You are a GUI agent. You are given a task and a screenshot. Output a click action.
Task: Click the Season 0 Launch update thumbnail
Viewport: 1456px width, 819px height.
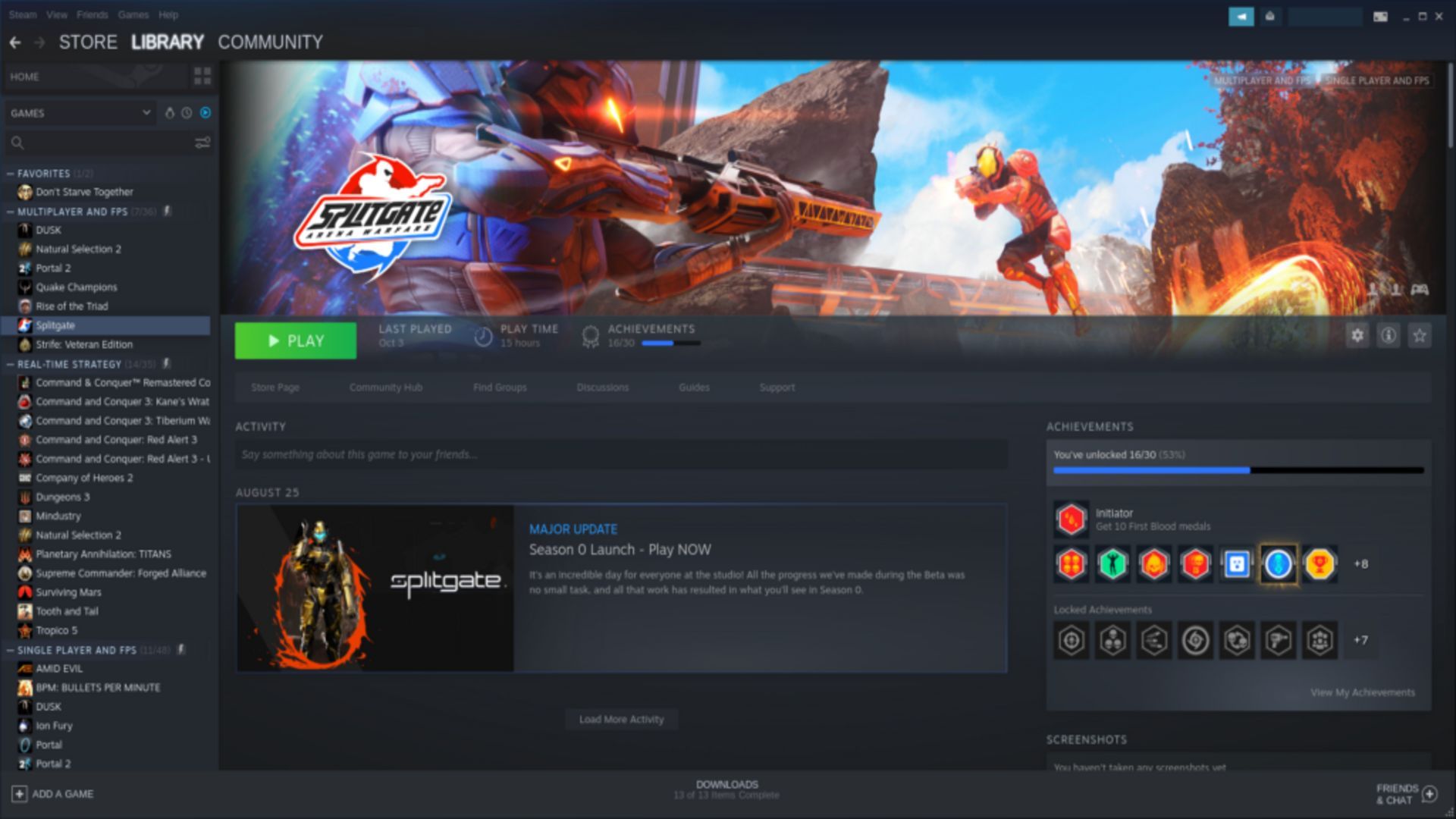click(376, 589)
